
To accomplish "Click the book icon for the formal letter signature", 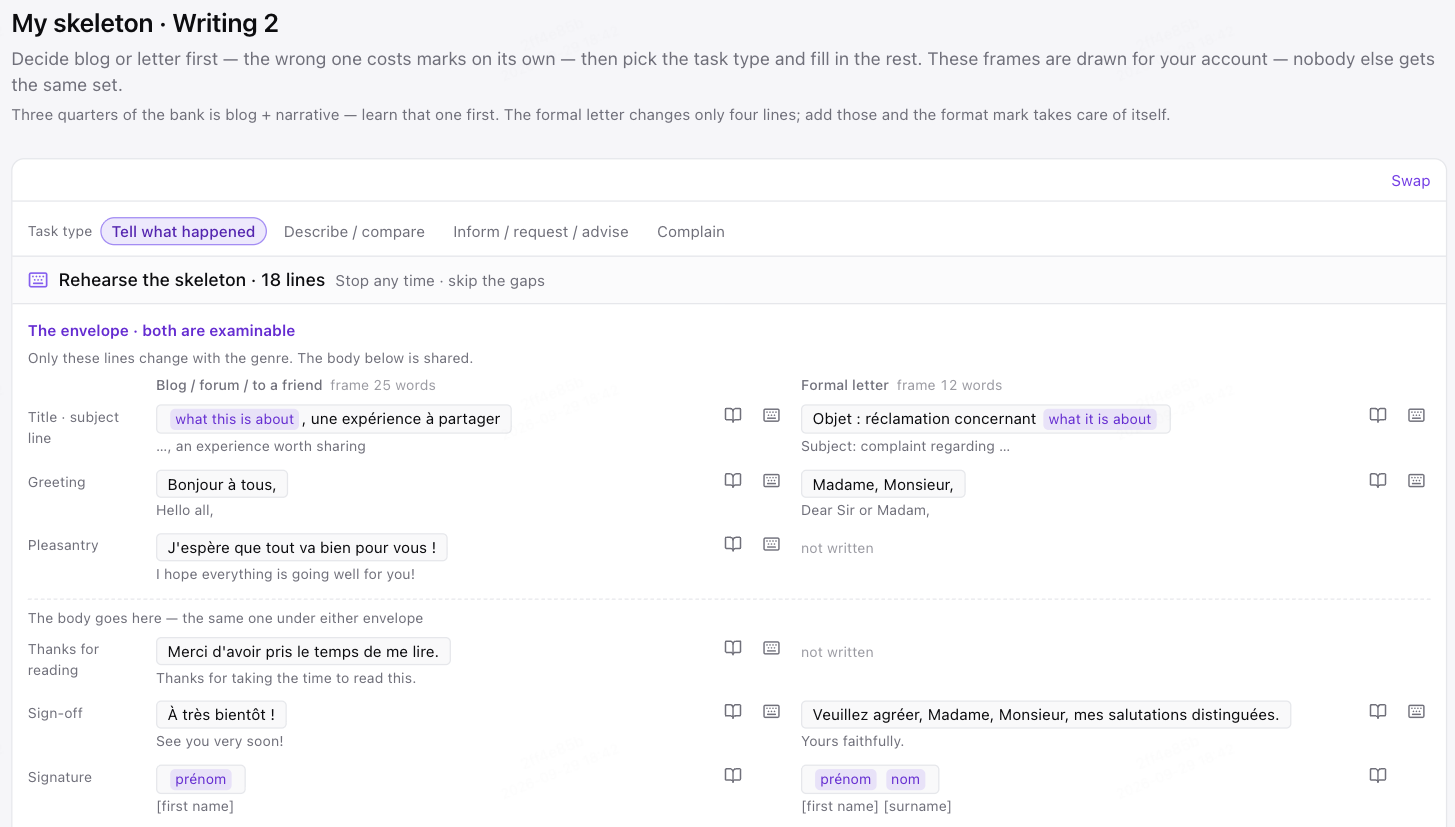I will (1378, 775).
